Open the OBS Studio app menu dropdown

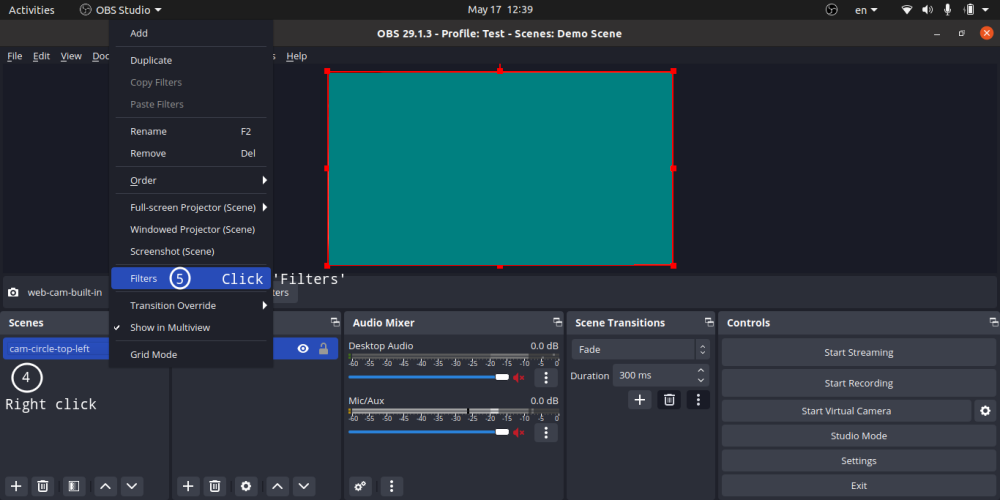pyautogui.click(x=121, y=10)
